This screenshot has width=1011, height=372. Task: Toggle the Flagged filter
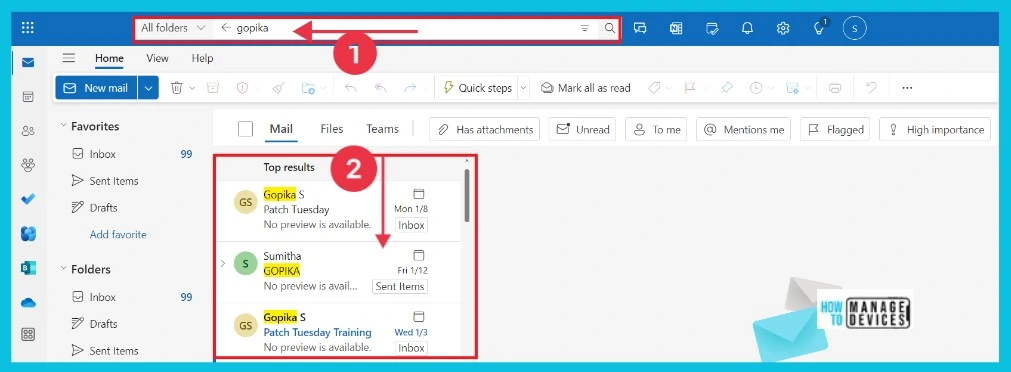click(835, 129)
